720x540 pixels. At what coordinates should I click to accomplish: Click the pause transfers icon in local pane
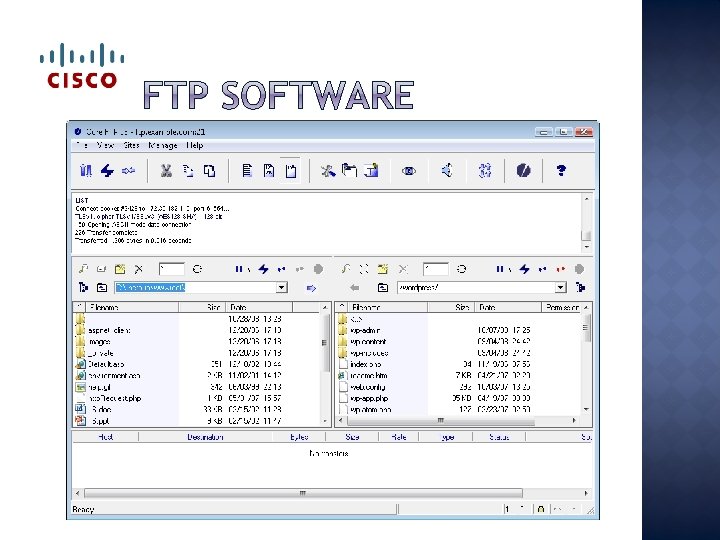pyautogui.click(x=239, y=269)
